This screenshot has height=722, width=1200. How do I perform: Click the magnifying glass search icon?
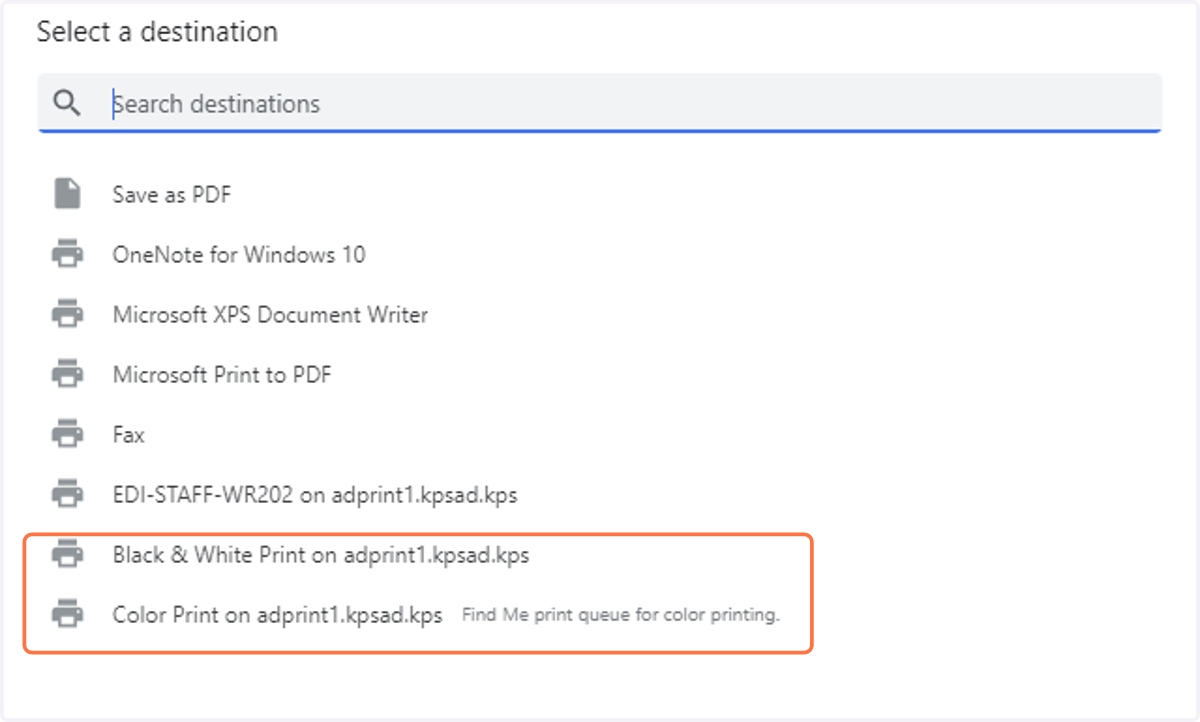click(x=67, y=103)
